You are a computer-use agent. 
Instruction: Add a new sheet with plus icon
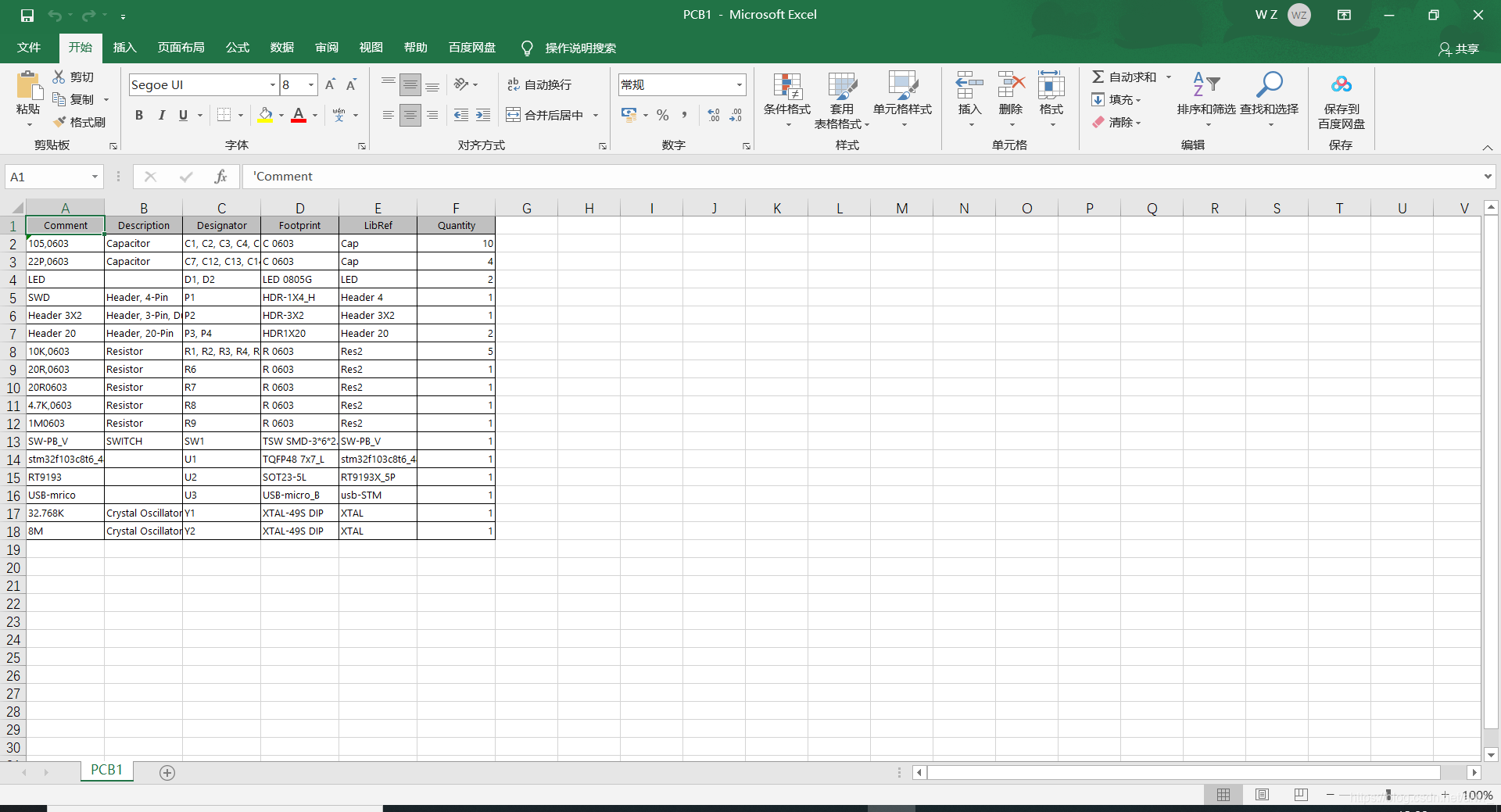click(167, 772)
